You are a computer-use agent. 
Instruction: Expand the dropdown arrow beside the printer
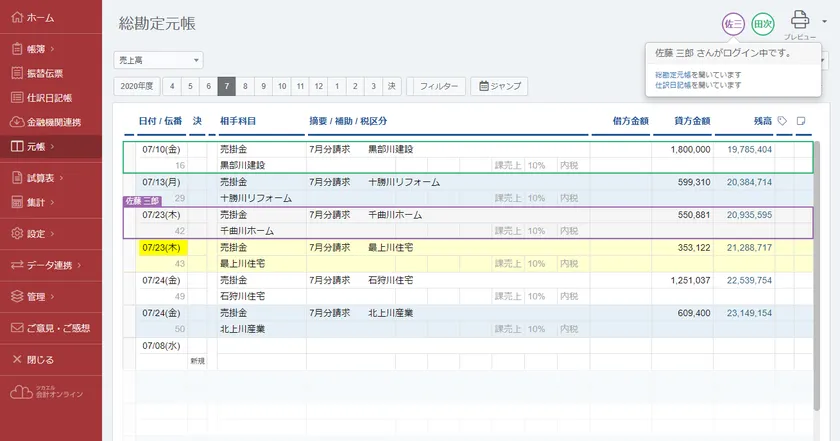(823, 20)
